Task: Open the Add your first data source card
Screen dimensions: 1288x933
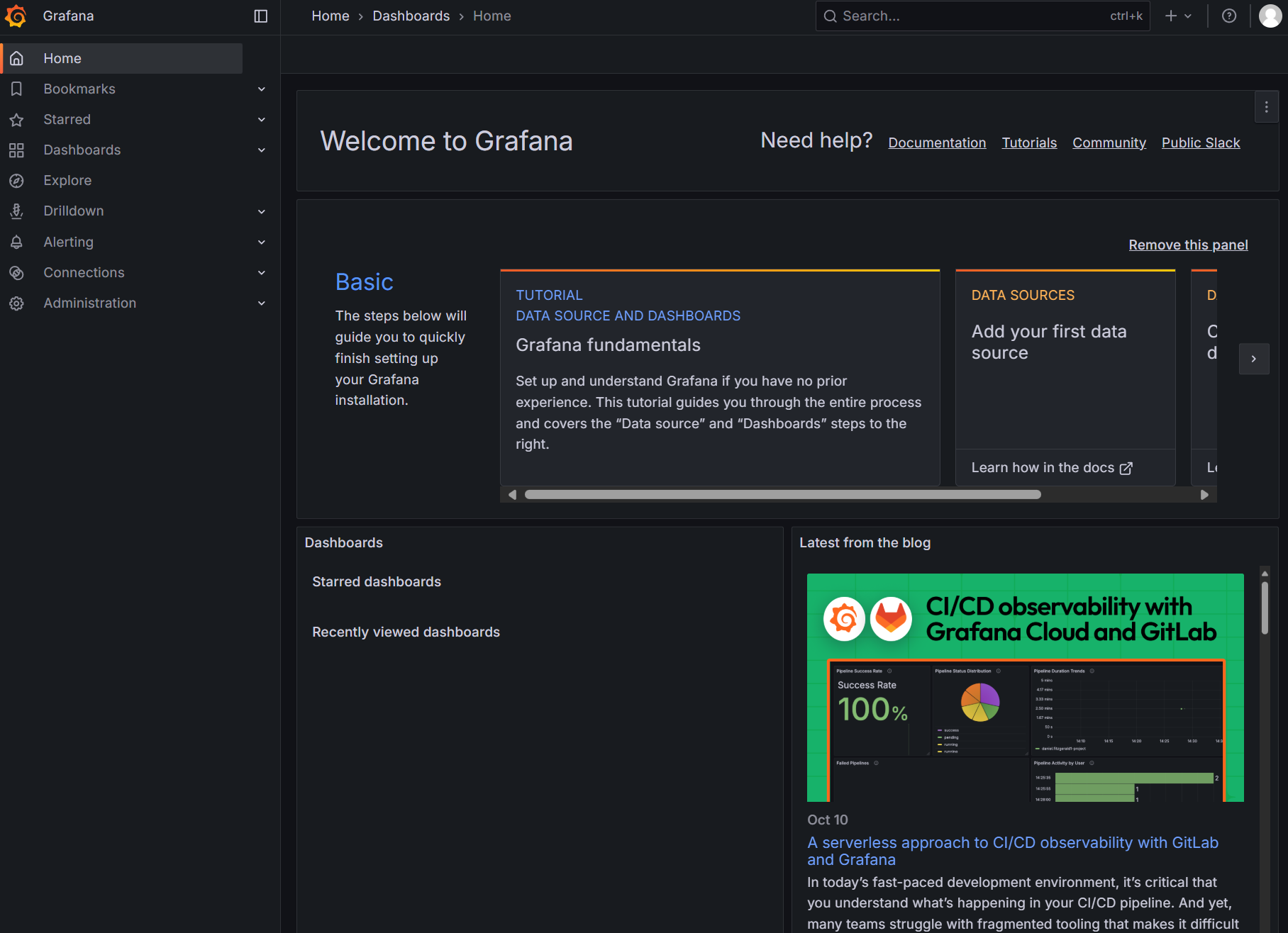Action: pyautogui.click(x=1065, y=378)
